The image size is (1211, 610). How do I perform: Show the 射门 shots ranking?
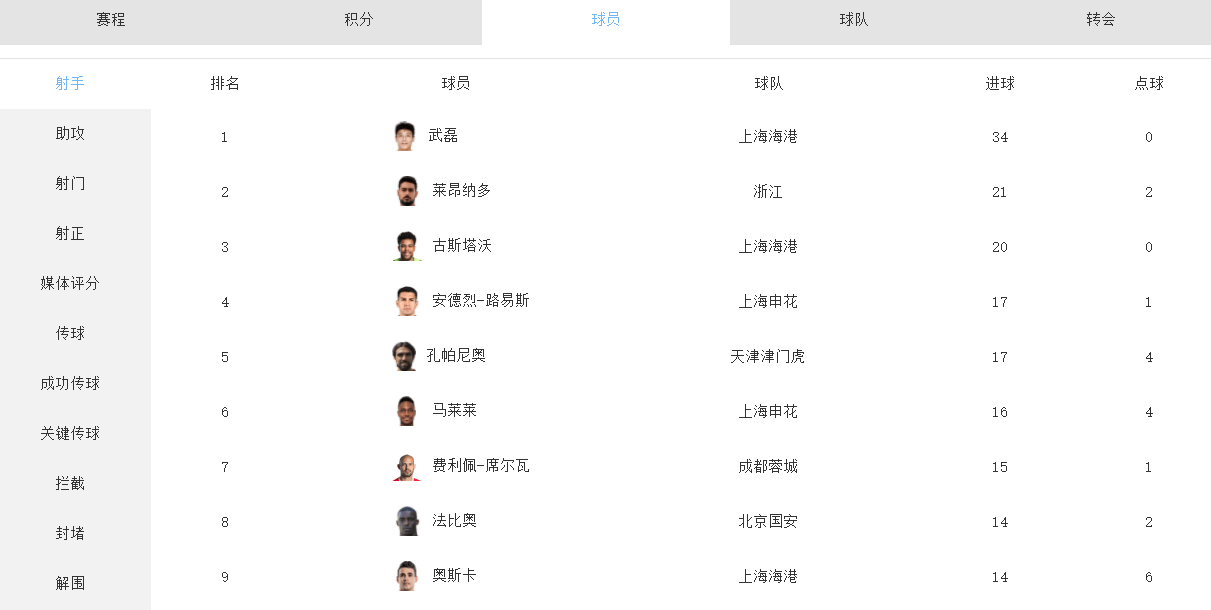click(70, 183)
